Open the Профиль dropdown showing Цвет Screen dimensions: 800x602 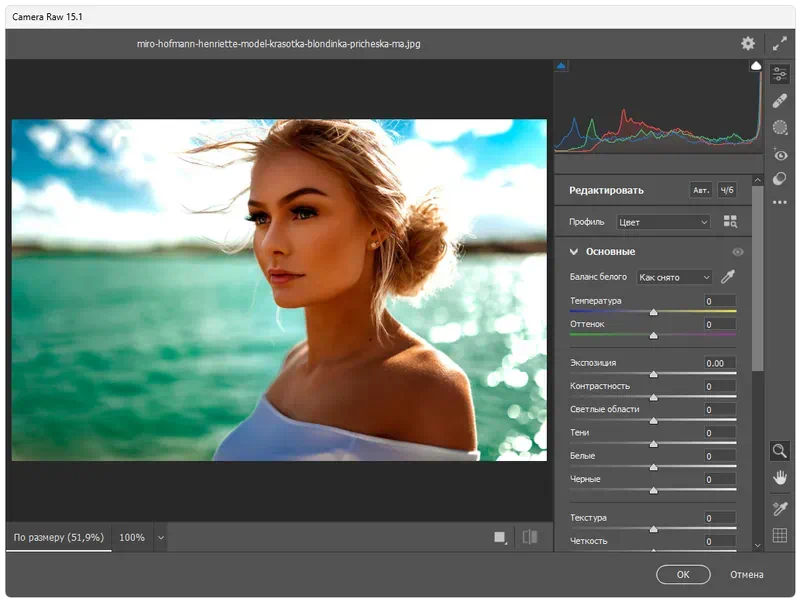tap(663, 222)
